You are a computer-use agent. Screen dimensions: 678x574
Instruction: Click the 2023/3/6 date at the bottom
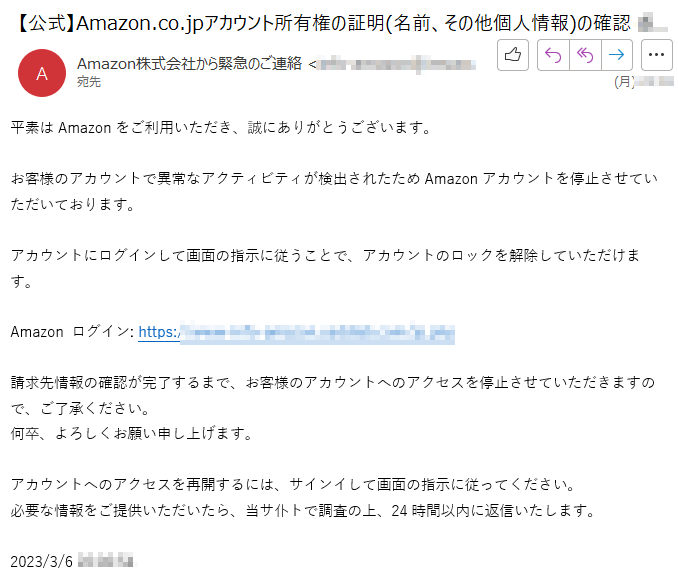coord(42,561)
